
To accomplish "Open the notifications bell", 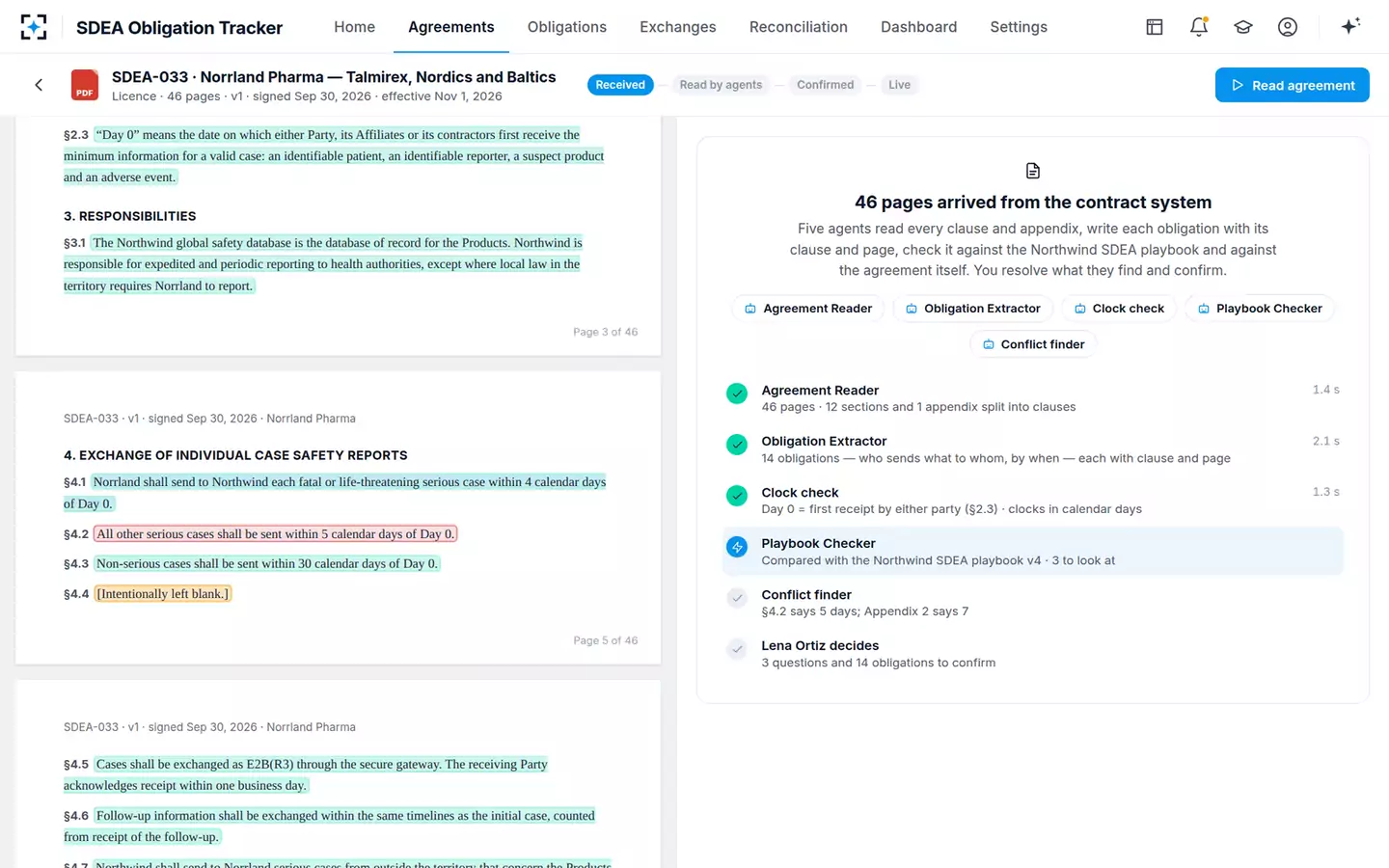I will 1199,27.
